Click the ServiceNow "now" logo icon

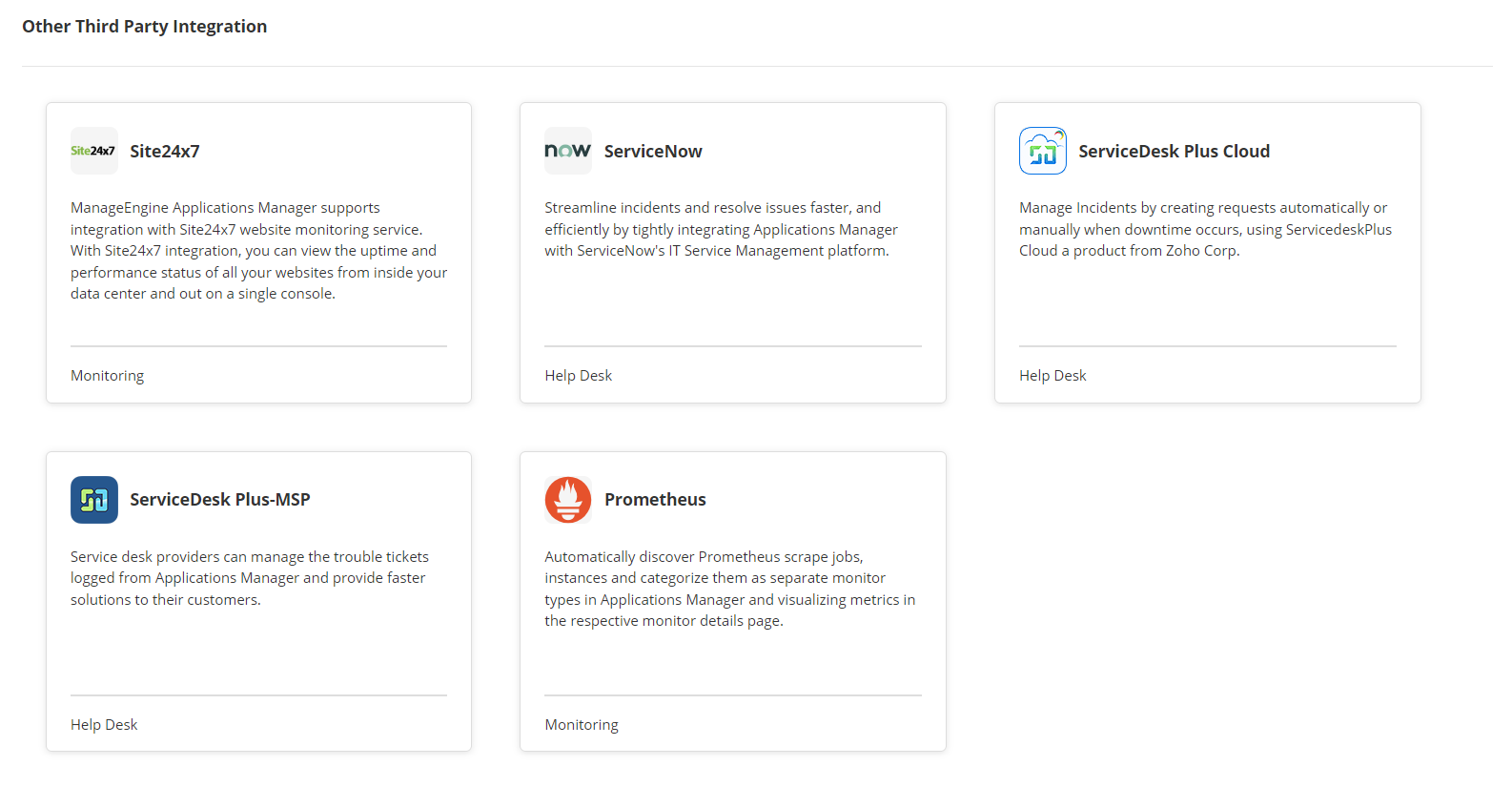(568, 150)
